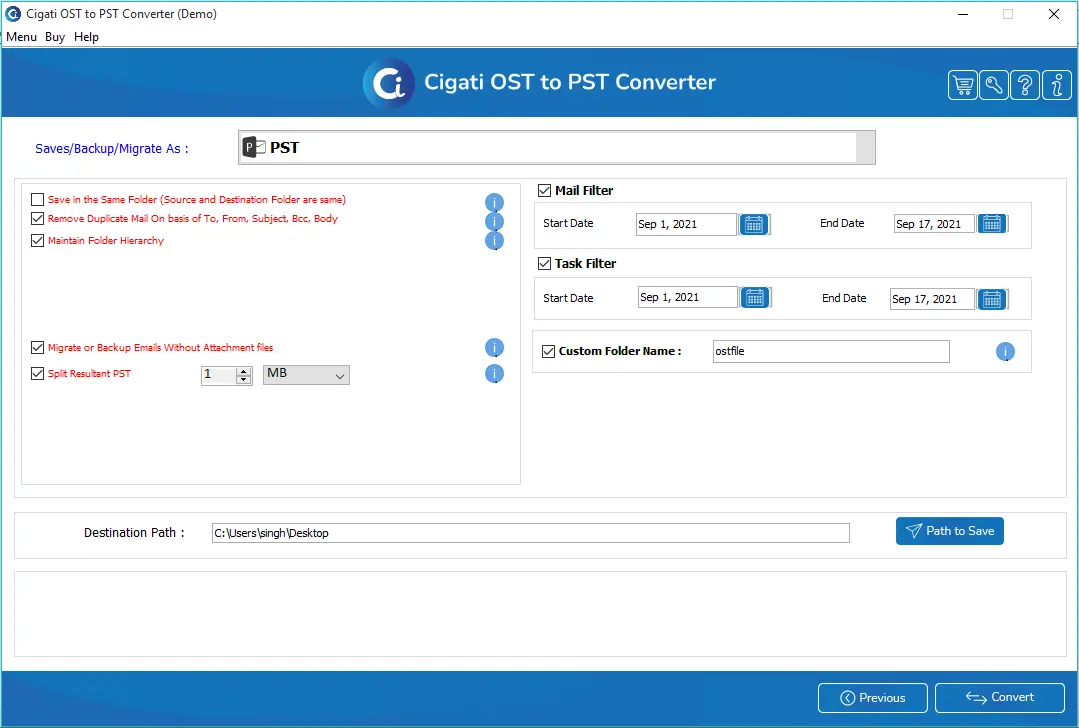Screen dimensions: 1079x728
Task: Open the Menu menu
Action: tap(21, 37)
